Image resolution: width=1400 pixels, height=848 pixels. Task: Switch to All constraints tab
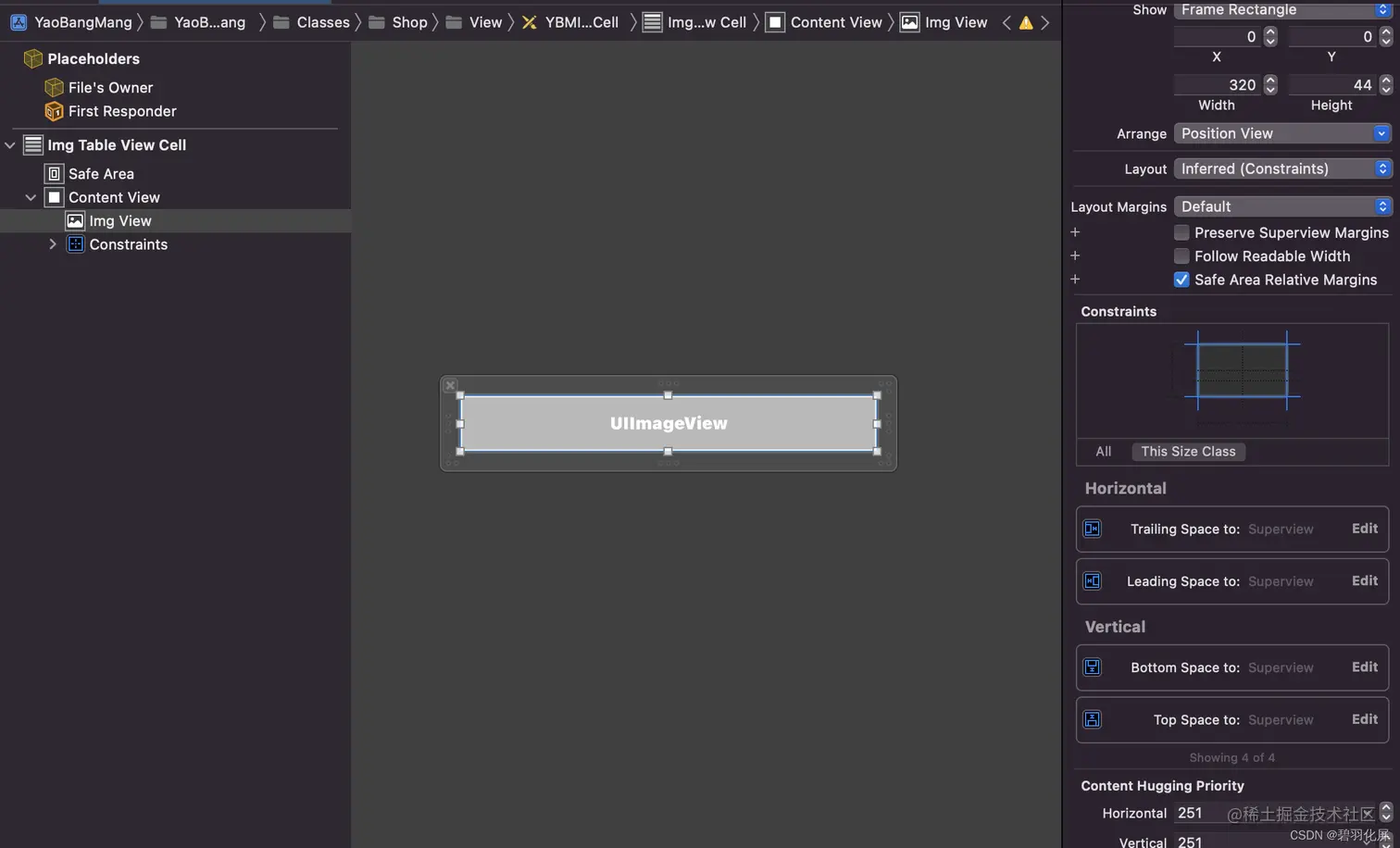tap(1103, 452)
